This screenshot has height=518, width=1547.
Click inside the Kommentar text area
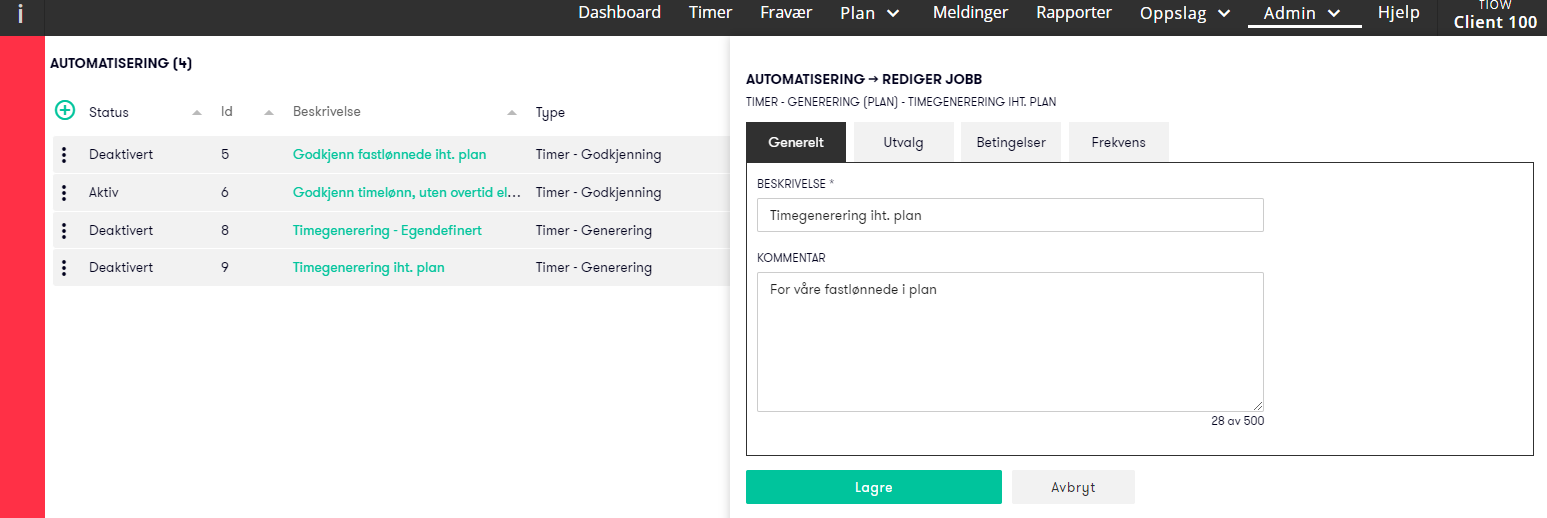pyautogui.click(x=1010, y=342)
